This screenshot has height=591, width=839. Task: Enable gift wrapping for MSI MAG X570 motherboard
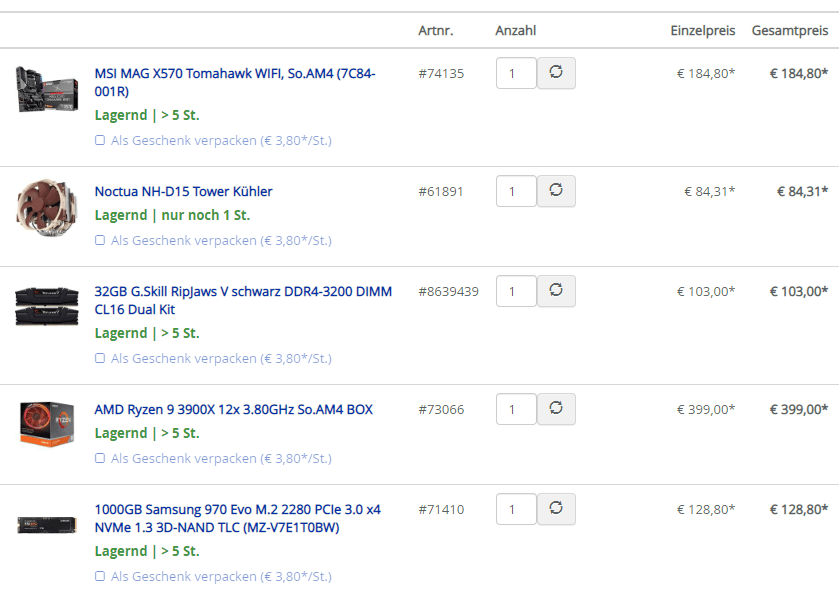point(100,140)
